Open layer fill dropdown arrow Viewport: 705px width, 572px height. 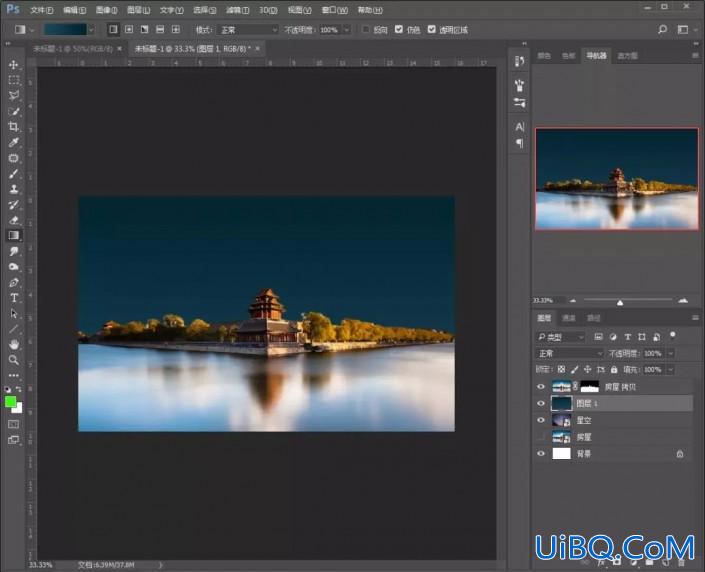[x=671, y=370]
